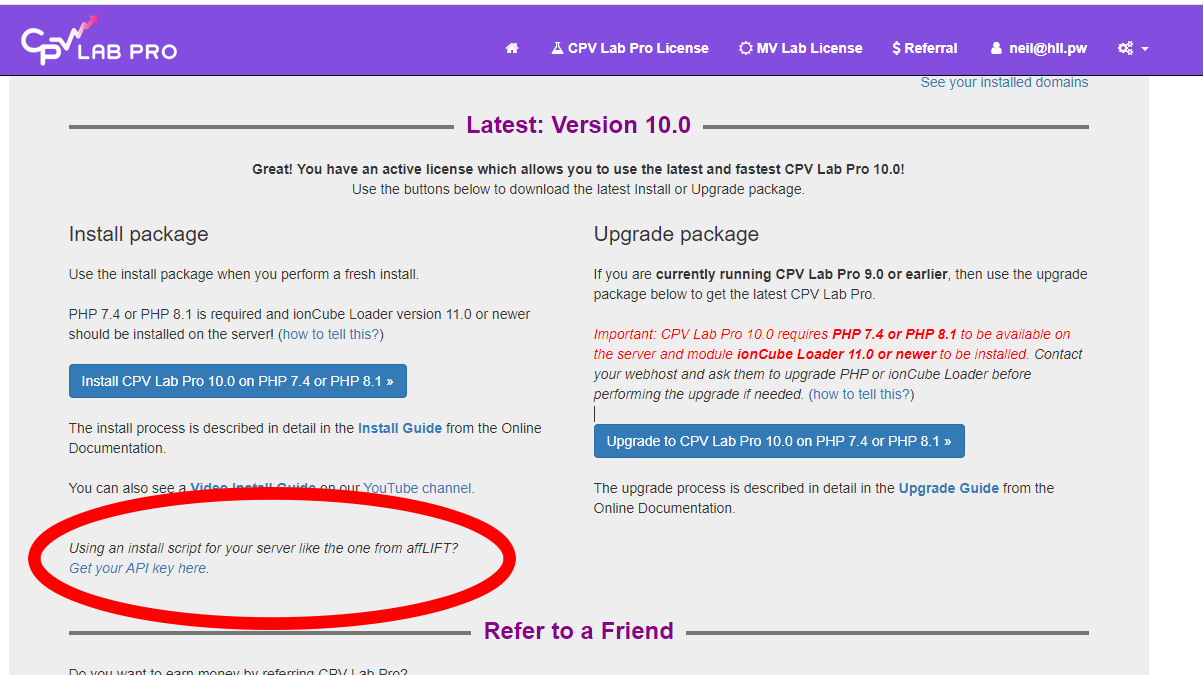Click Get your API key here
1203x675 pixels.
coord(138,568)
